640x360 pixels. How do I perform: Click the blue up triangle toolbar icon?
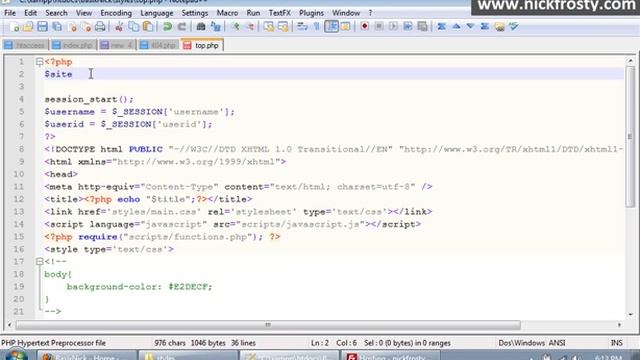click(x=456, y=27)
